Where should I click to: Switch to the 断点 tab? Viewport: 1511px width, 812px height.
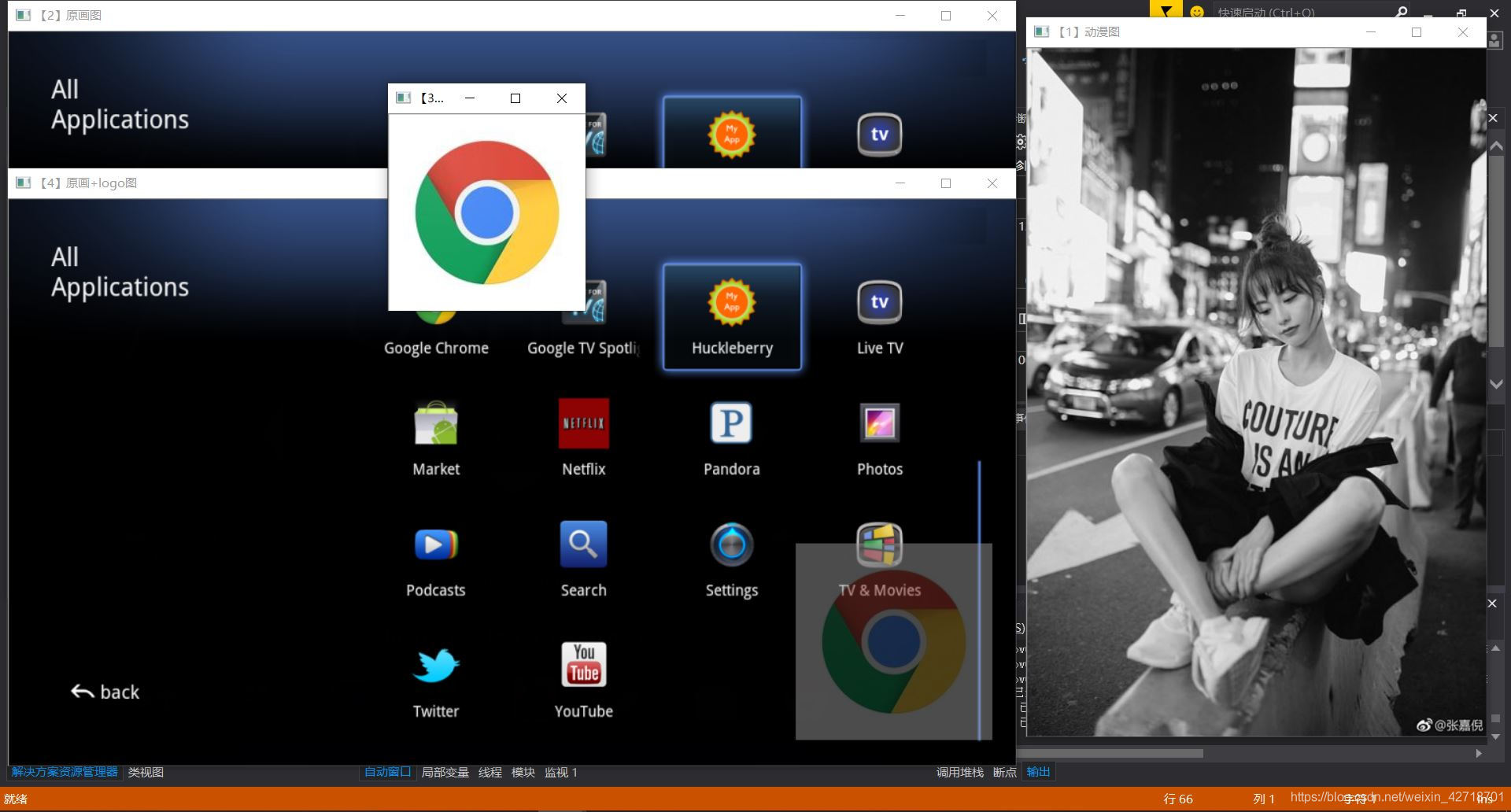[x=1004, y=772]
